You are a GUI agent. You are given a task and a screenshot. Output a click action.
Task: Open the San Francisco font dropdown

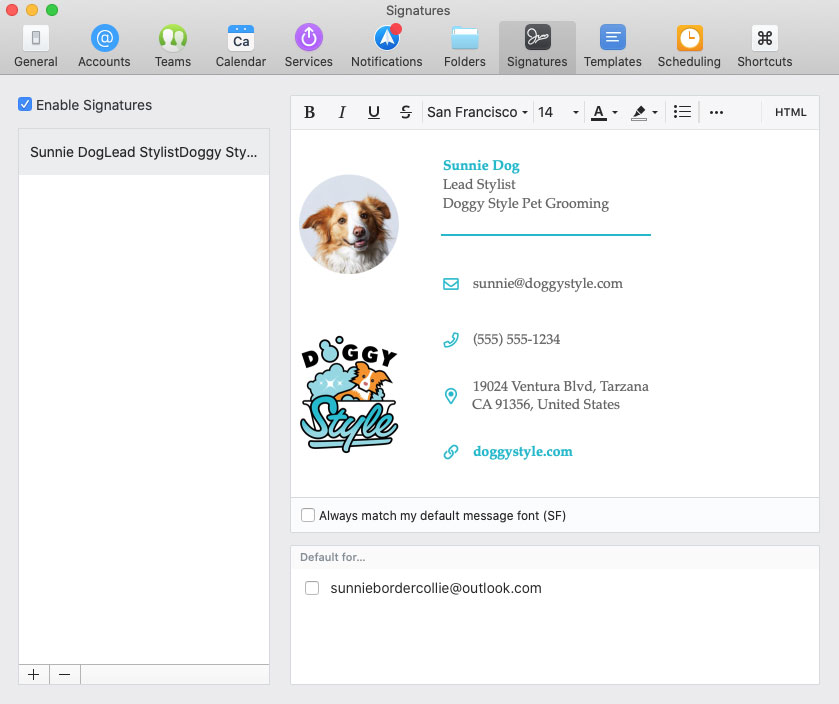tap(477, 112)
